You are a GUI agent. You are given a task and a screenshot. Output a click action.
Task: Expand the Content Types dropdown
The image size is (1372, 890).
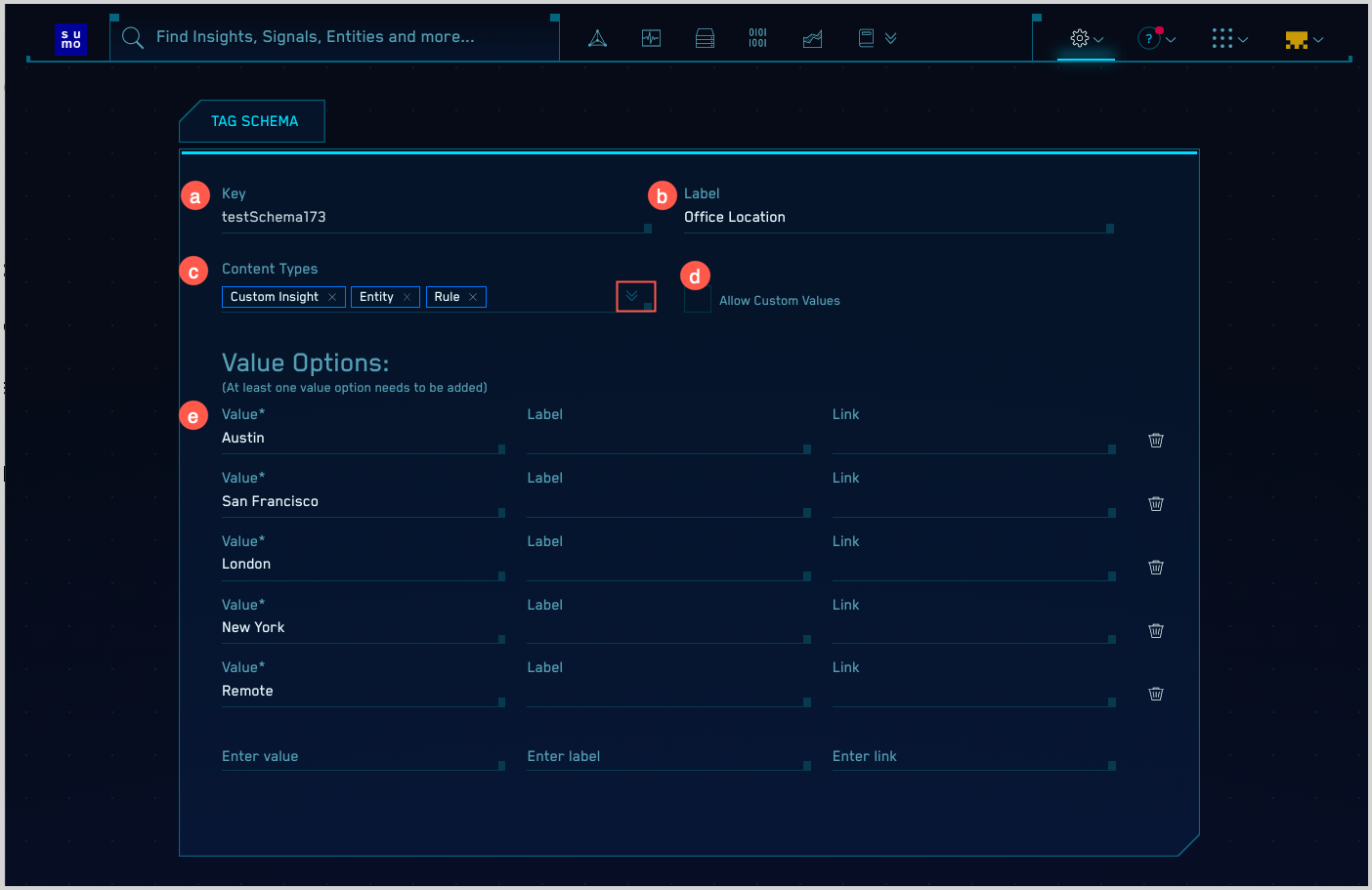point(633,296)
